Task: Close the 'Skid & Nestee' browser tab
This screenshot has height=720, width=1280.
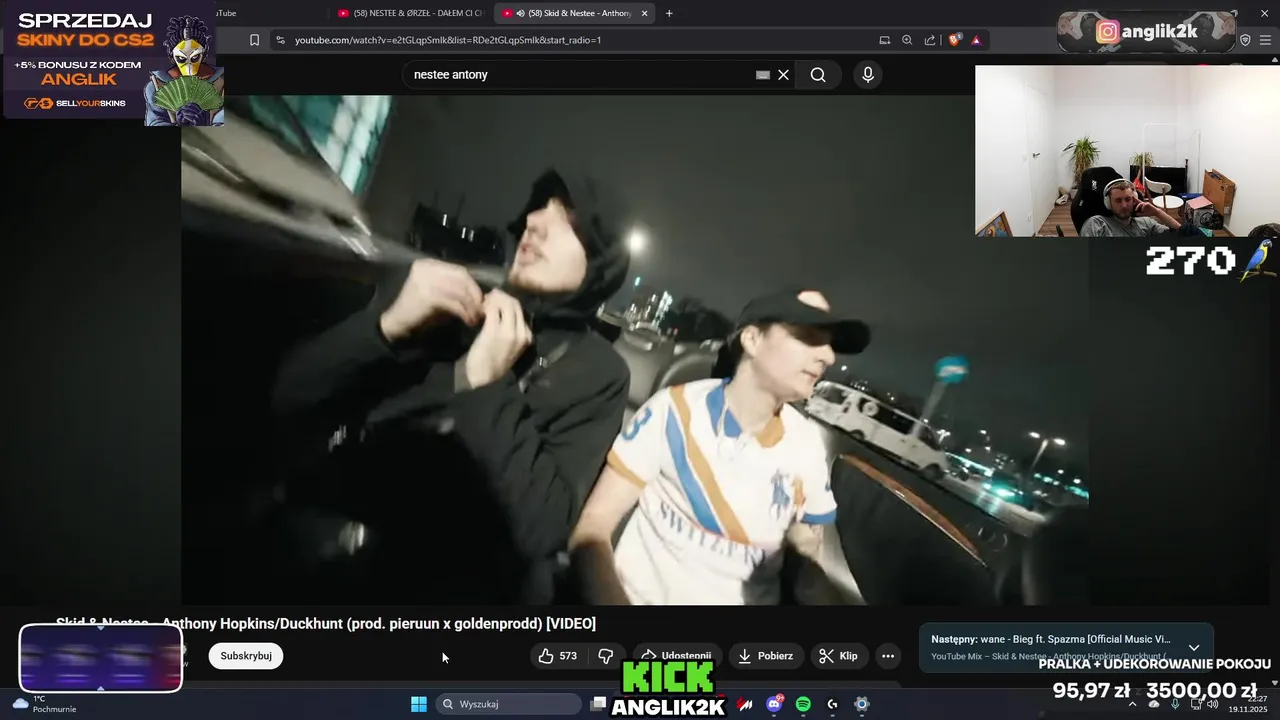Action: (644, 13)
